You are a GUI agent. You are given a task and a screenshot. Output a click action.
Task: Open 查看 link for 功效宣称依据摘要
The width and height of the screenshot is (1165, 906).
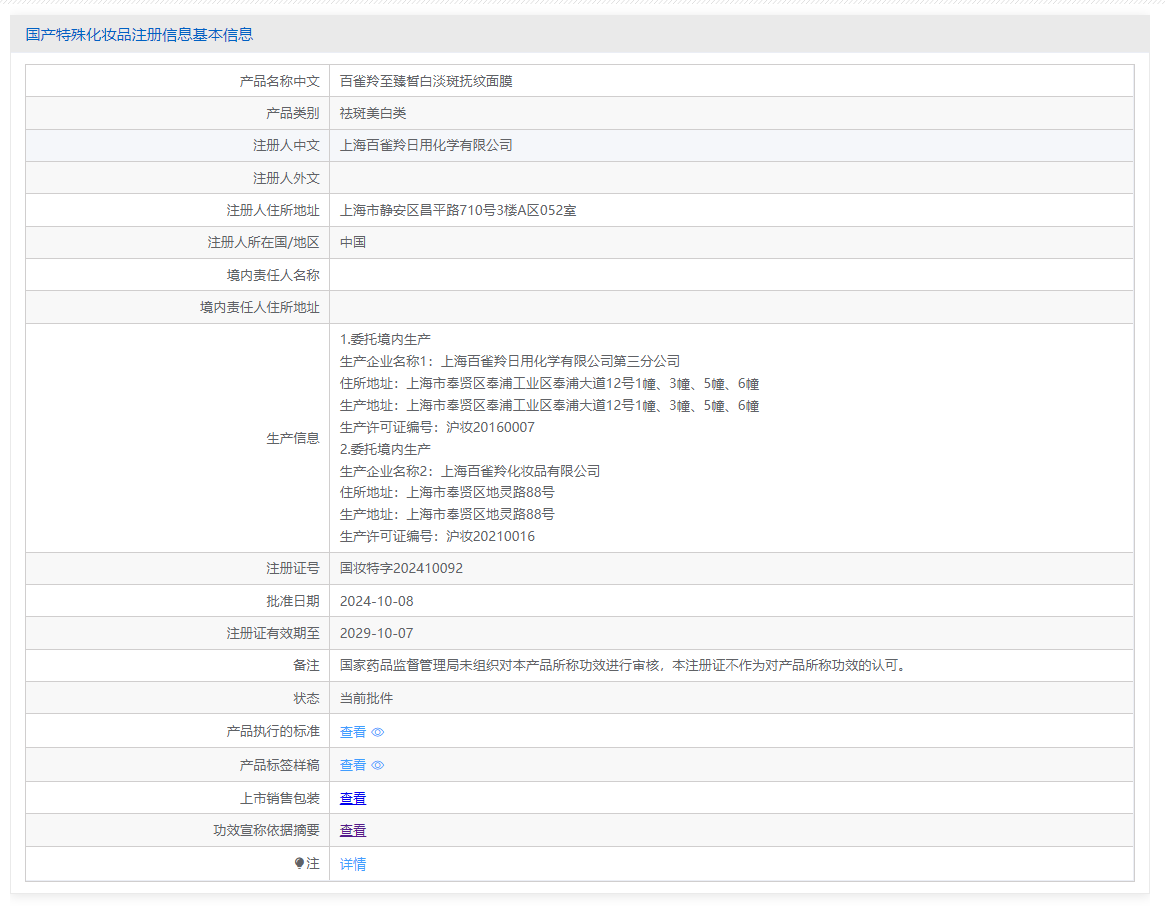point(353,830)
